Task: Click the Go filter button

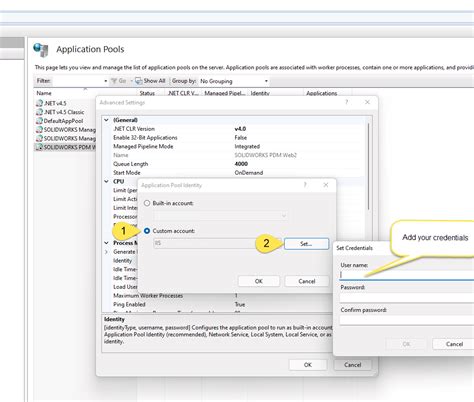Action: [x=119, y=81]
